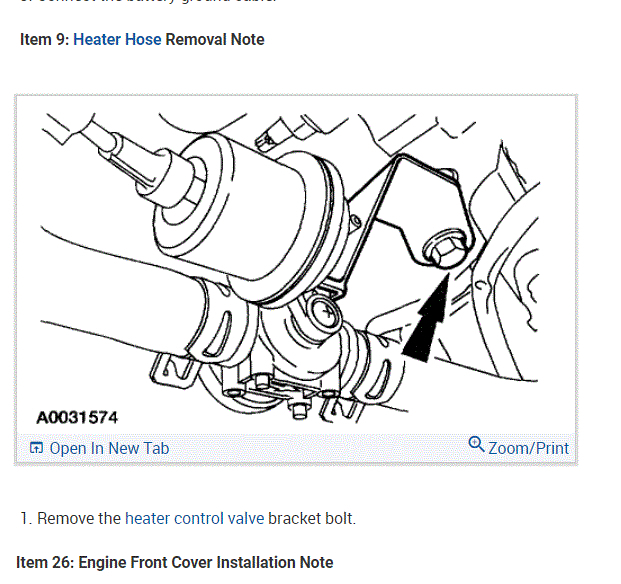This screenshot has width=621, height=584.
Task: Click the A0031574 figure label
Action: point(77,417)
